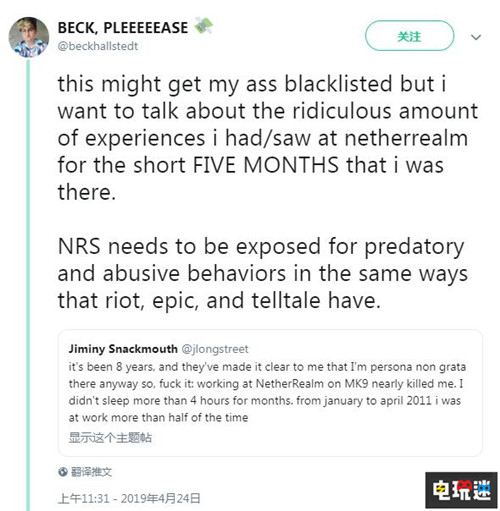
Task: Click the Jiminy Snackmouth author name
Action: click(x=123, y=349)
